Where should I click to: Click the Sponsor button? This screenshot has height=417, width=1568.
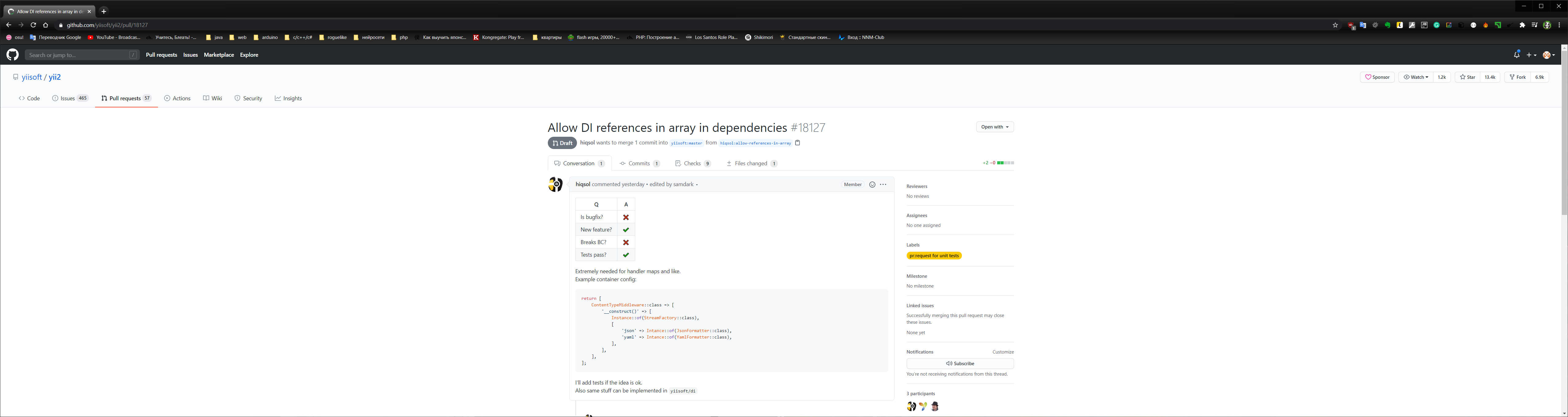click(x=1377, y=77)
